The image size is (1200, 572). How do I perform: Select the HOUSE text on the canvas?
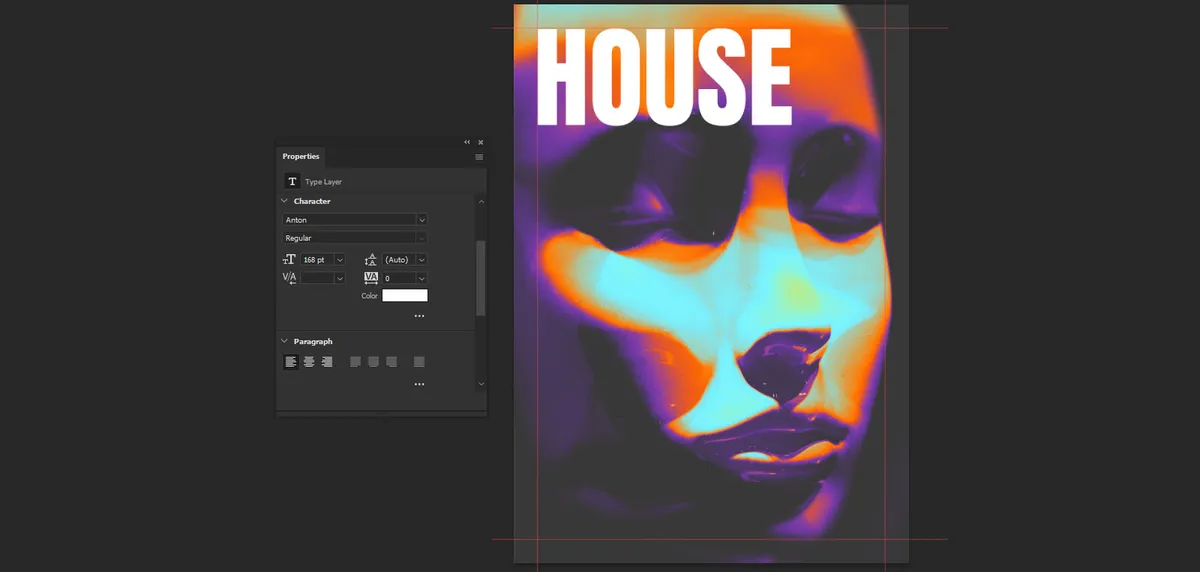(664, 77)
